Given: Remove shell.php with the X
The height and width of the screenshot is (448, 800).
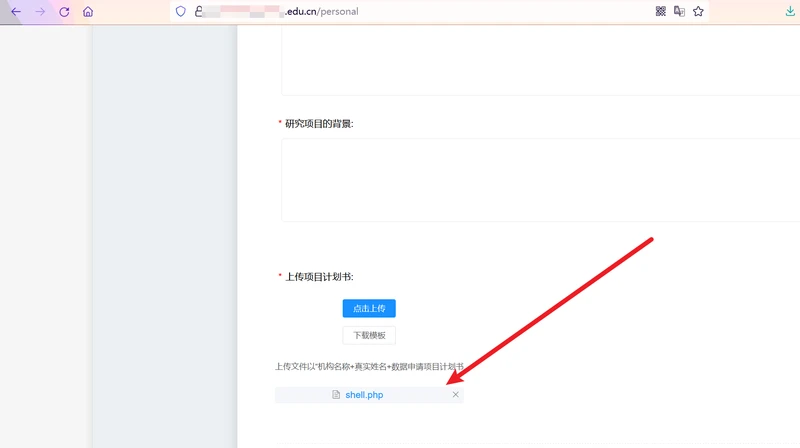Looking at the screenshot, I should coord(456,394).
